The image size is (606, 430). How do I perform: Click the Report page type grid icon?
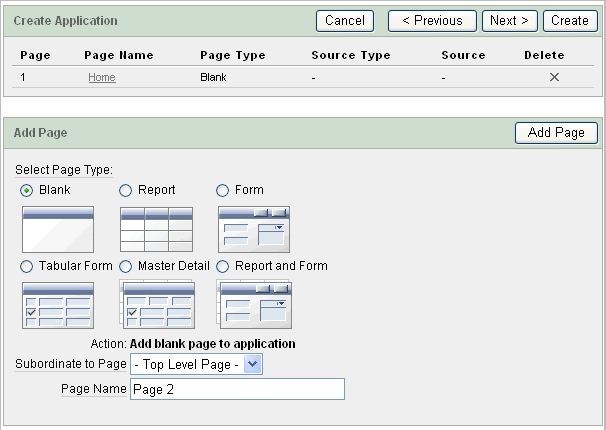156,229
